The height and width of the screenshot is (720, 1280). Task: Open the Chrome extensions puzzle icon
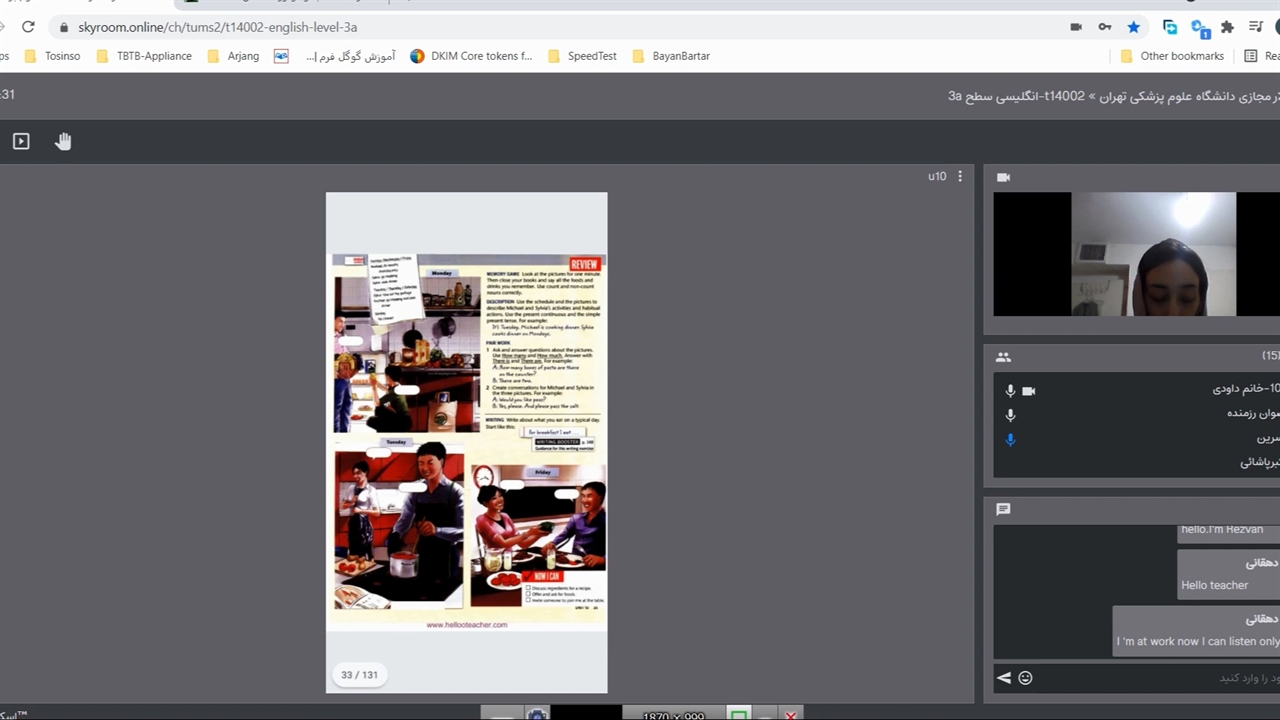(x=1227, y=27)
